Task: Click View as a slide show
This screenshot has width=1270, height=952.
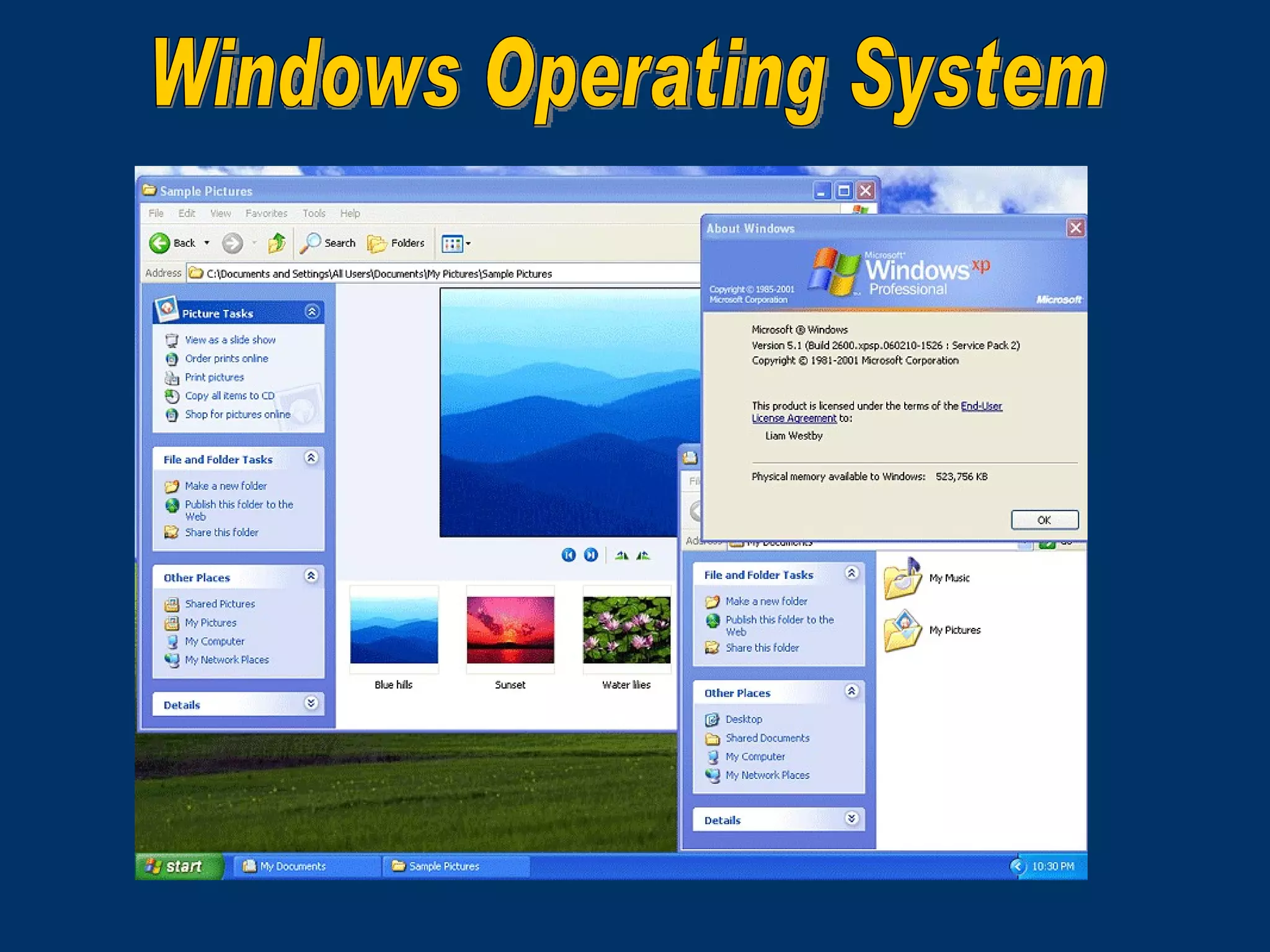Action: pos(230,340)
